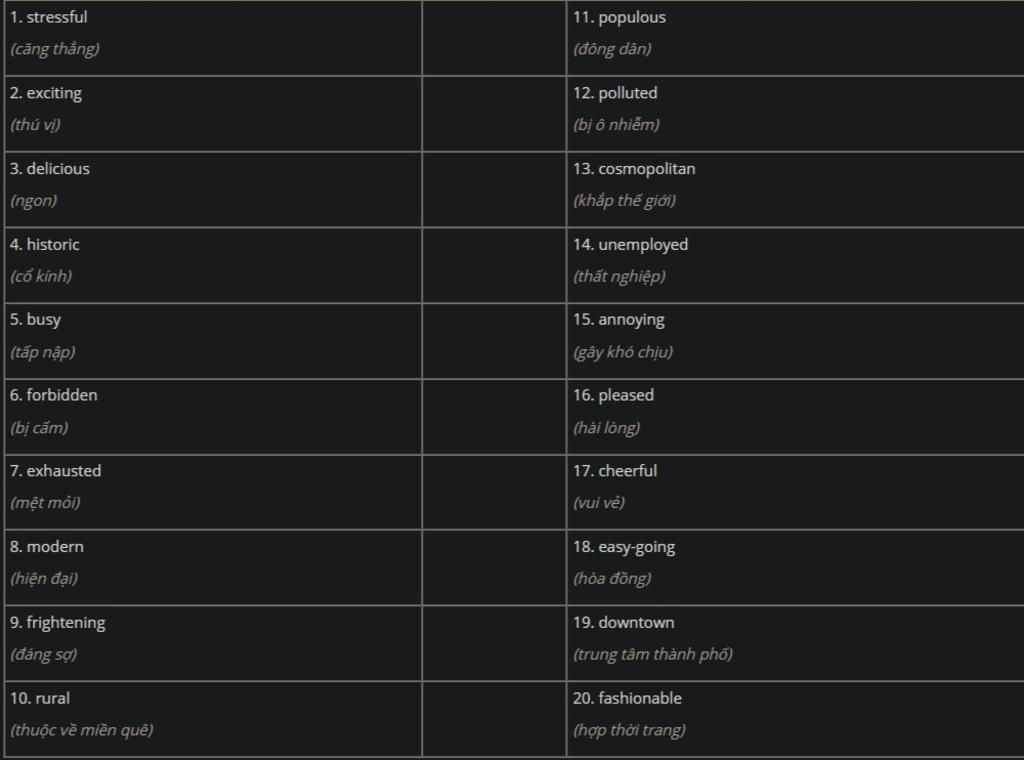The width and height of the screenshot is (1024, 760).
Task: Select the word "cosmopolitan"
Action: pos(647,169)
